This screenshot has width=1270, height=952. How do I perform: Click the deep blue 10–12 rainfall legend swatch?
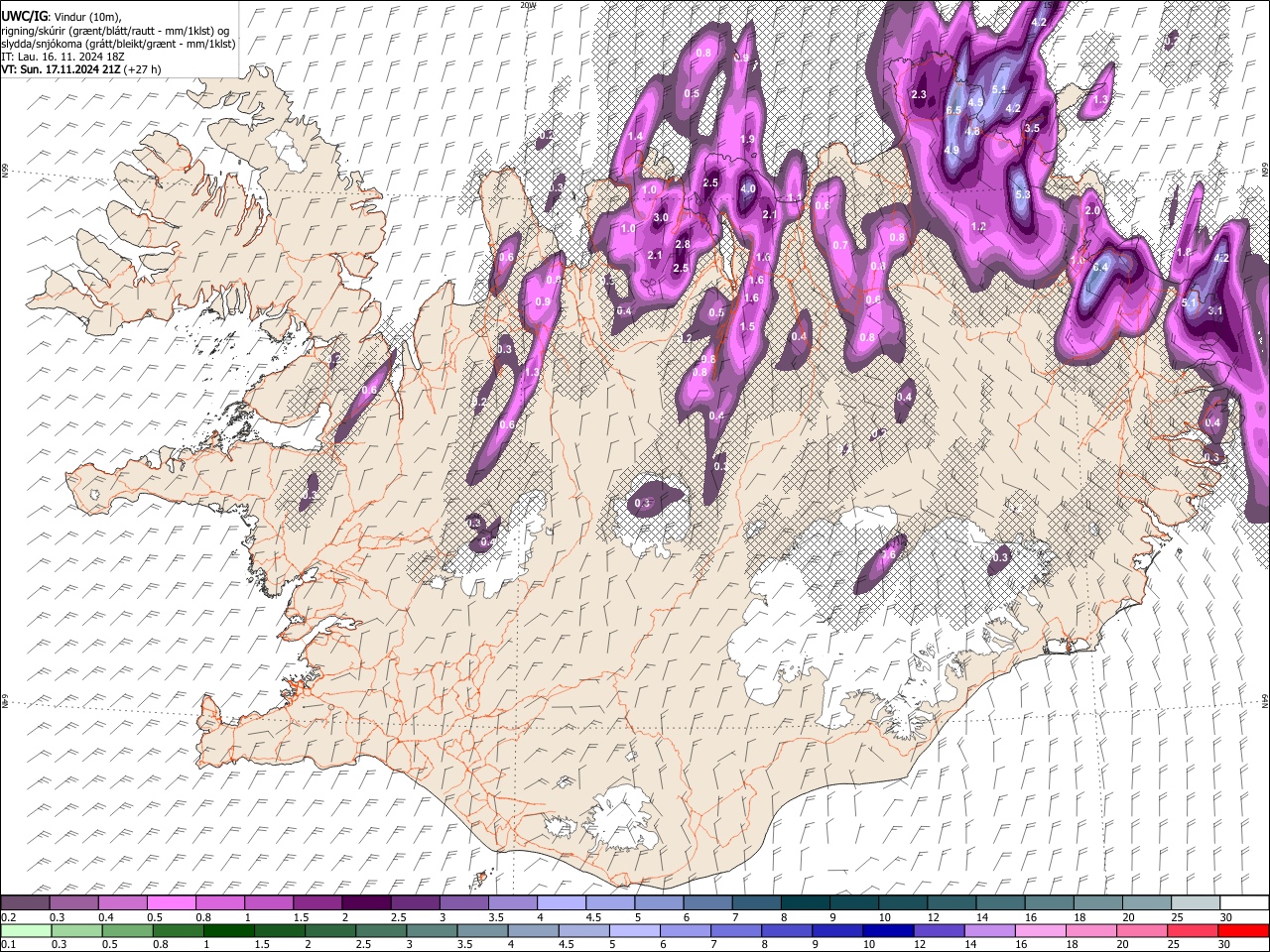click(x=889, y=930)
